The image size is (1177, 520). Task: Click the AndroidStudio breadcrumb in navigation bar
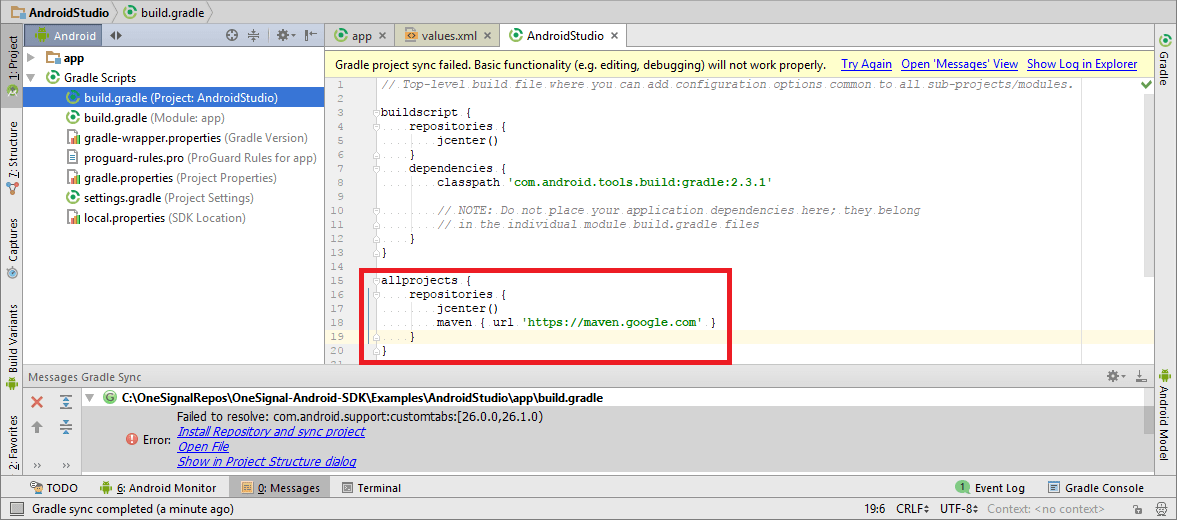[58, 12]
